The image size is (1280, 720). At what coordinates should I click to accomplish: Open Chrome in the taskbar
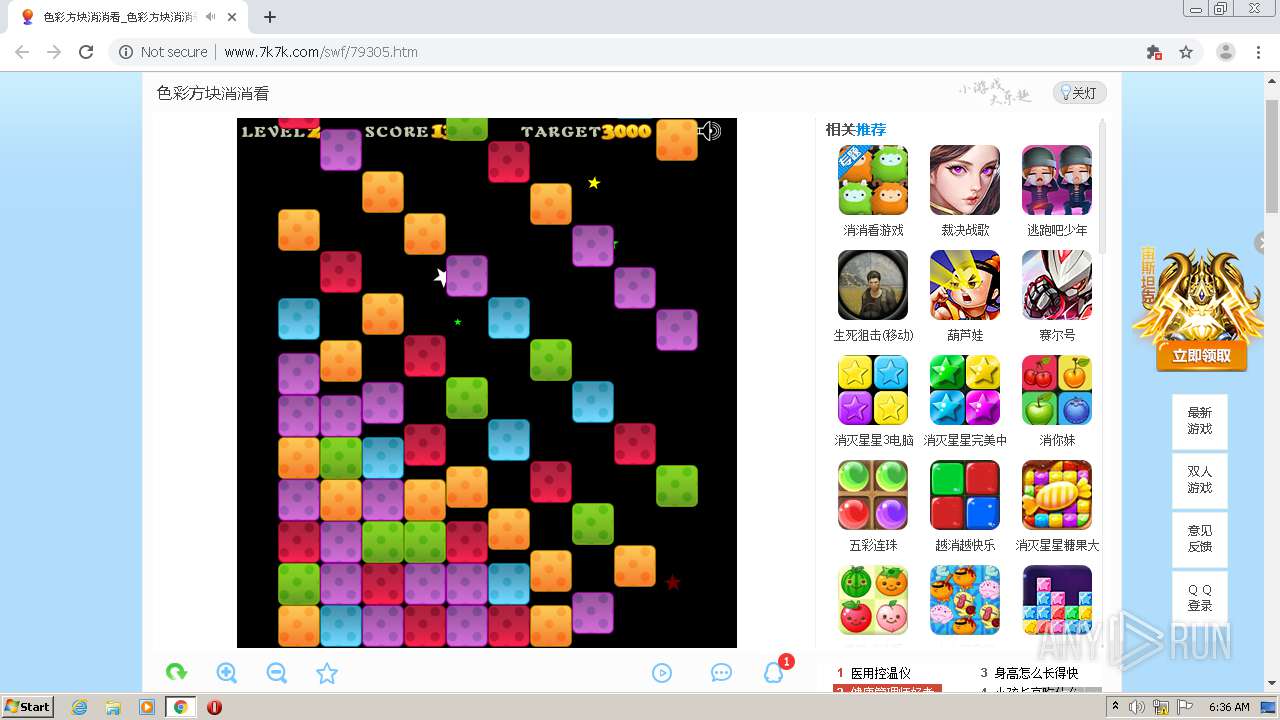tap(180, 707)
